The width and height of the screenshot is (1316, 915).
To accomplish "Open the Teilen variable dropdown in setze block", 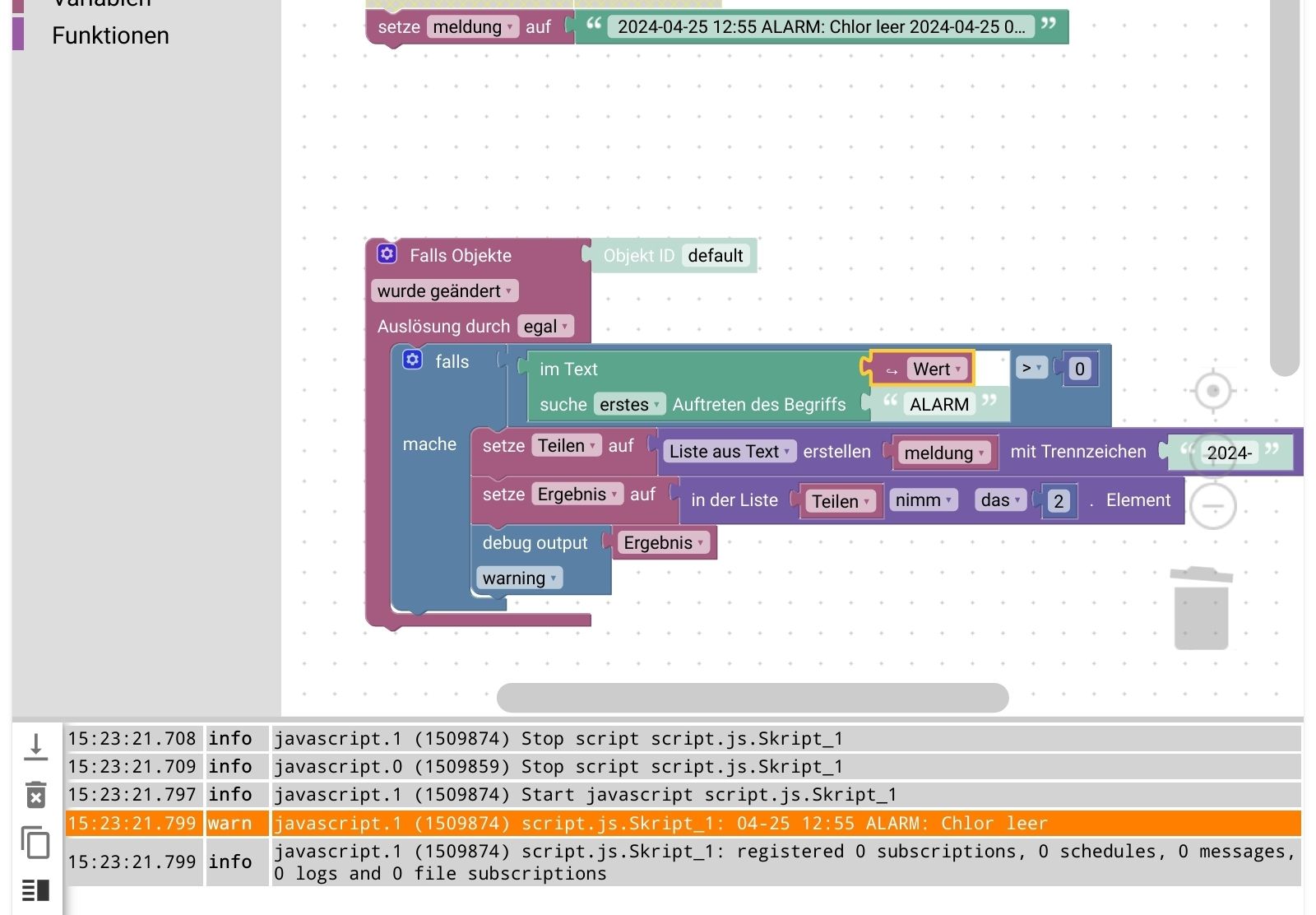I will (567, 445).
